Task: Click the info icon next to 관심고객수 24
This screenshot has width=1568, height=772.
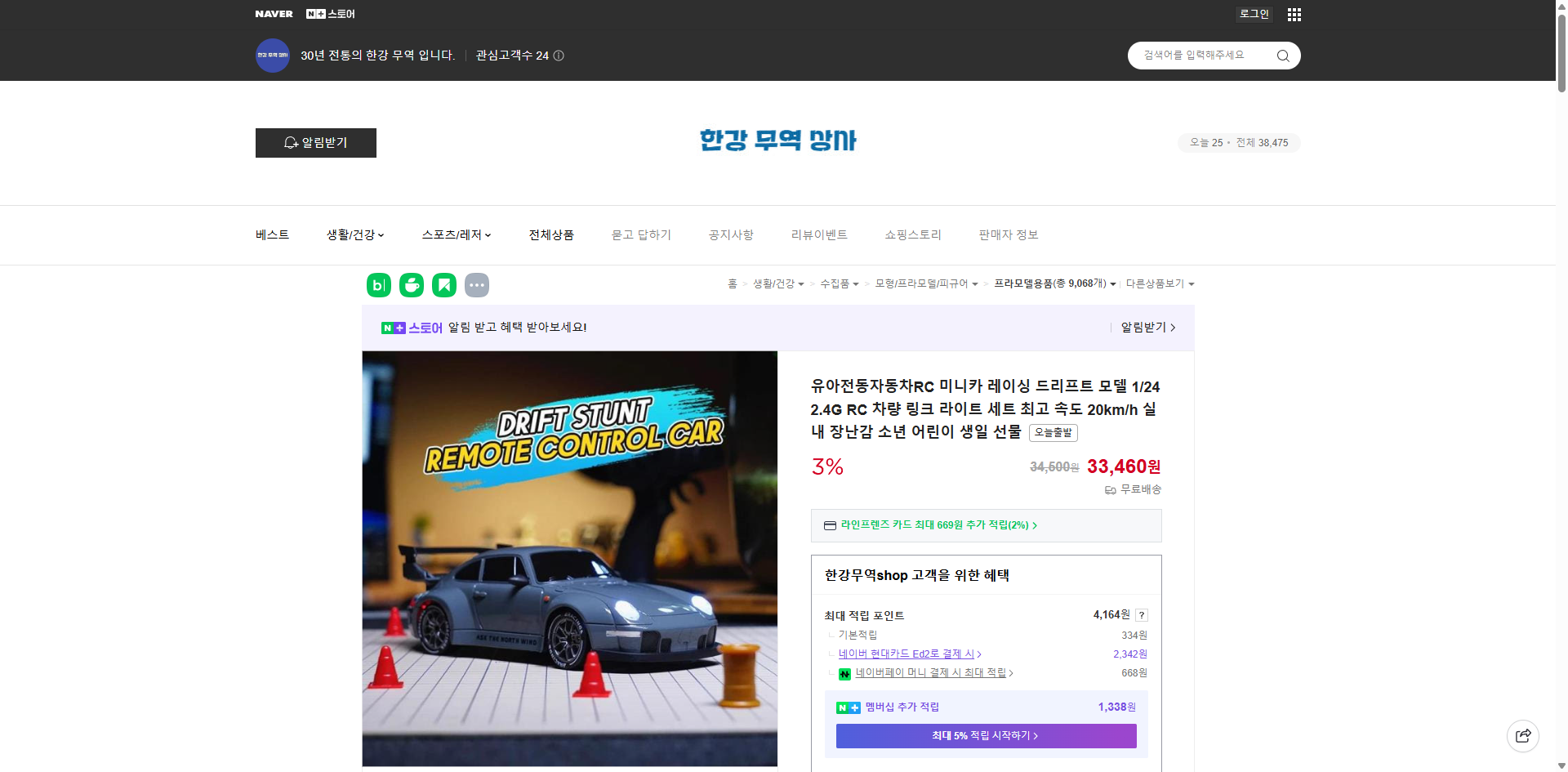Action: pyautogui.click(x=558, y=56)
